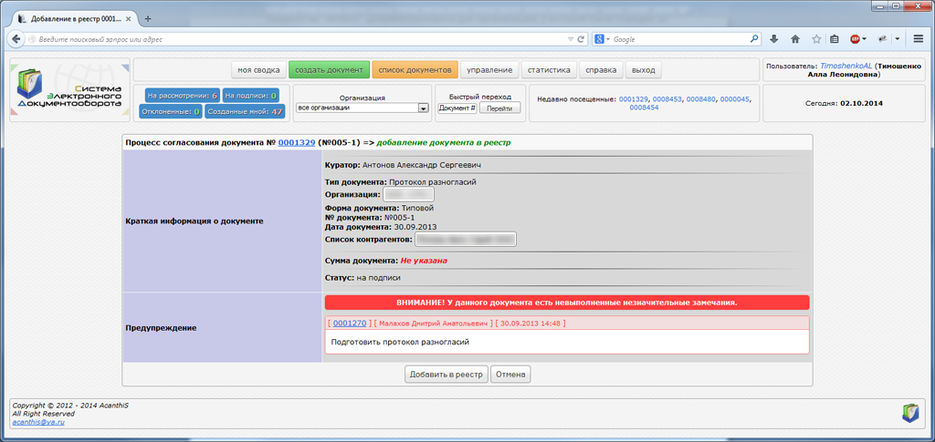Click document date '30.09.2013' value
Image resolution: width=935 pixels, height=442 pixels.
[x=414, y=227]
